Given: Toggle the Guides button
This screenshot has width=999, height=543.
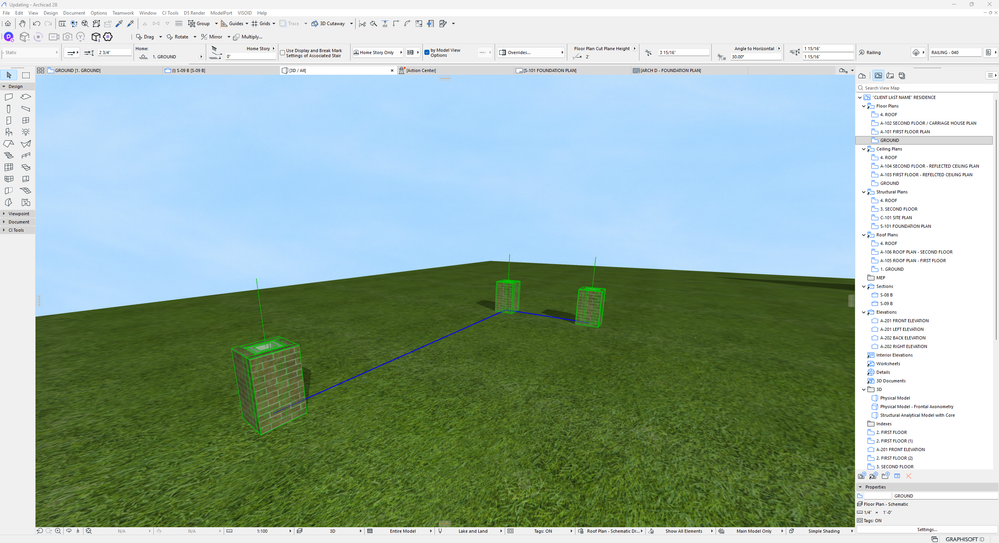Looking at the screenshot, I should click(x=232, y=24).
